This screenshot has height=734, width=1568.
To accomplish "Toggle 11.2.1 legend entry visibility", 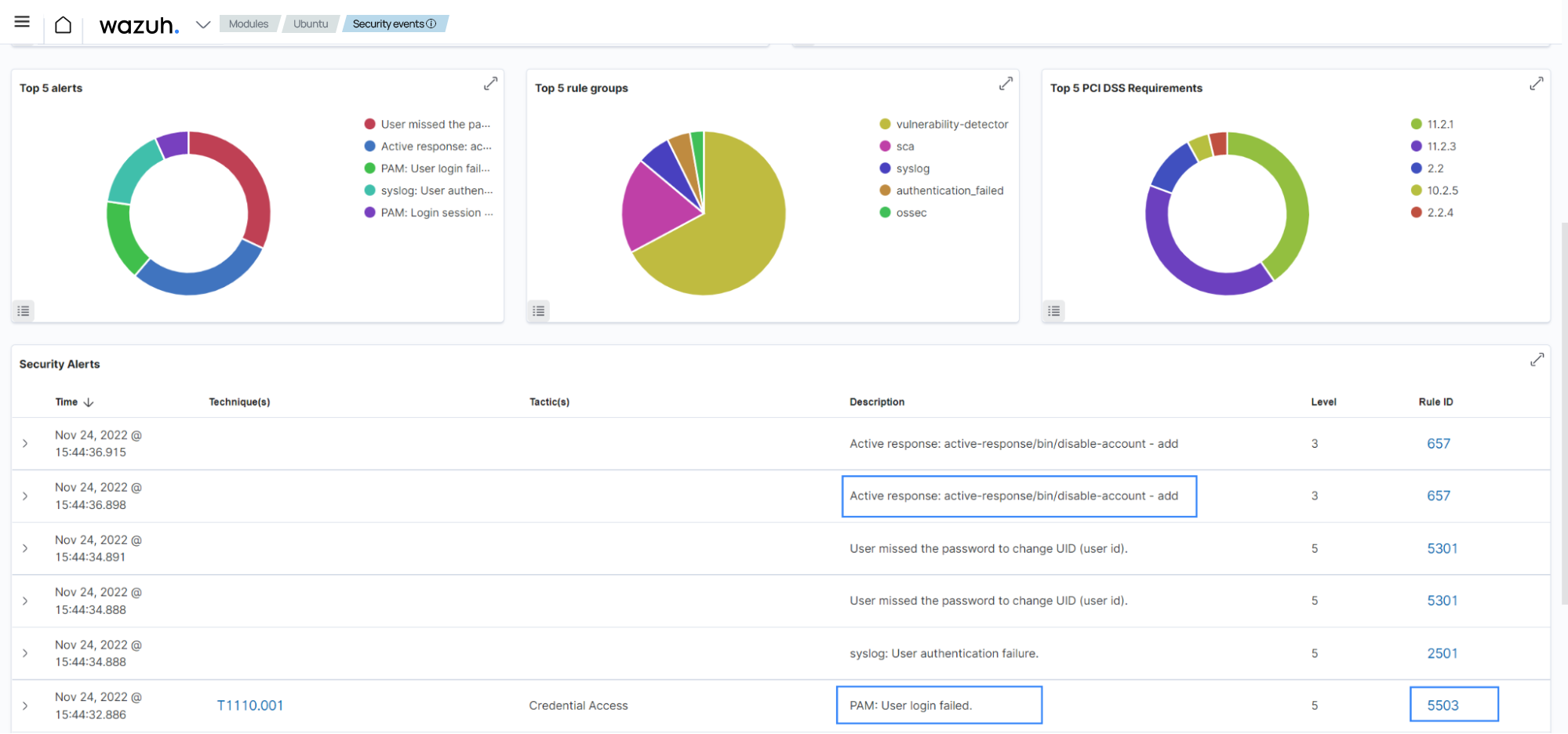I will pyautogui.click(x=1439, y=124).
